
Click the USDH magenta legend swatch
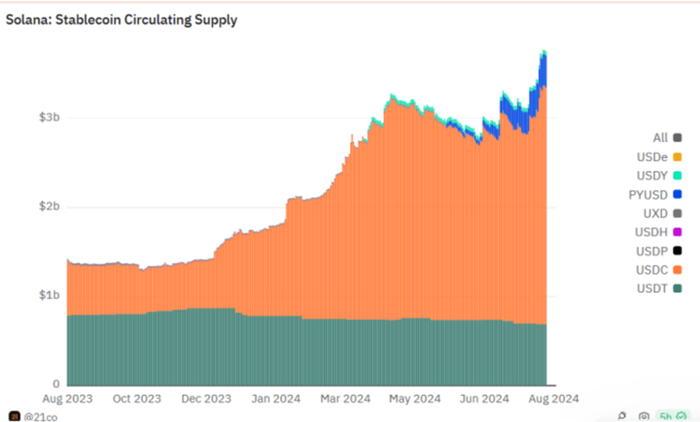click(x=677, y=232)
